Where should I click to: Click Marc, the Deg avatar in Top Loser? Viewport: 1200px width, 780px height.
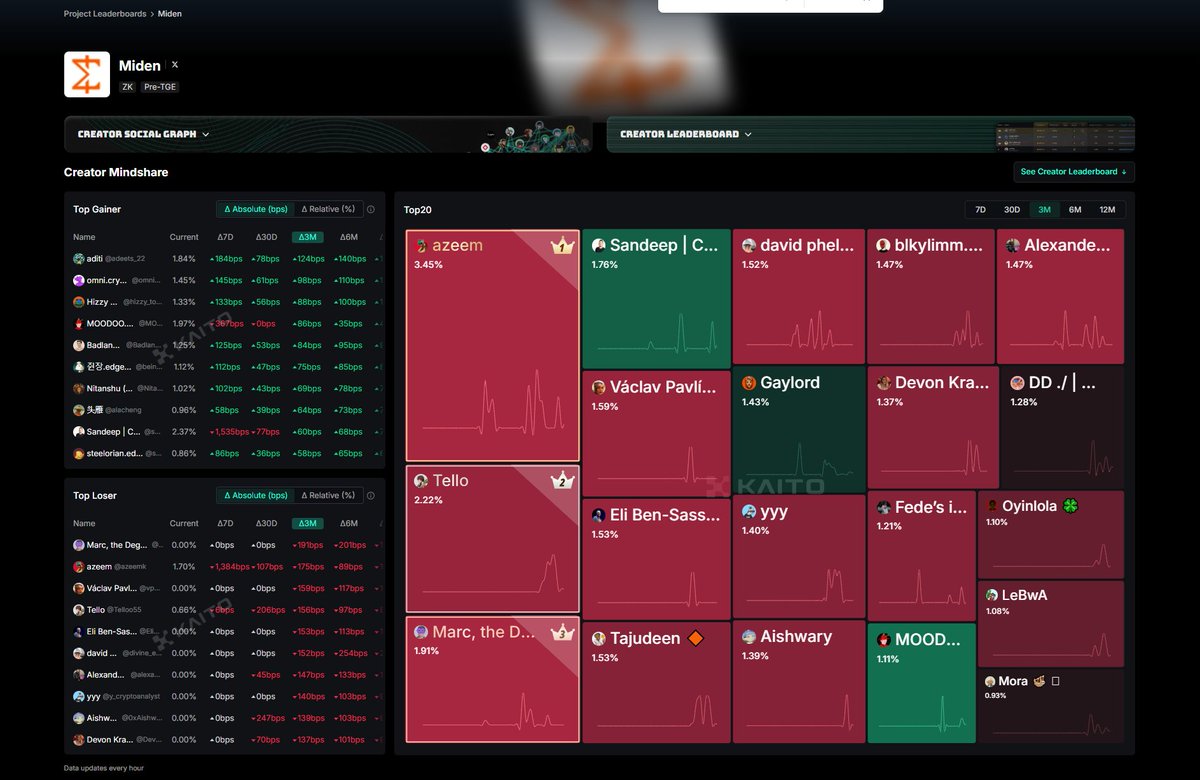click(79, 545)
